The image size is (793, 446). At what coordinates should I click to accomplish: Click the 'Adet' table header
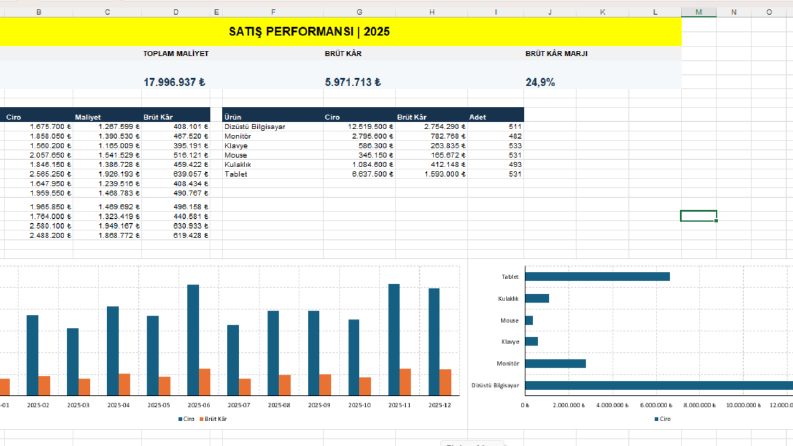[477, 117]
